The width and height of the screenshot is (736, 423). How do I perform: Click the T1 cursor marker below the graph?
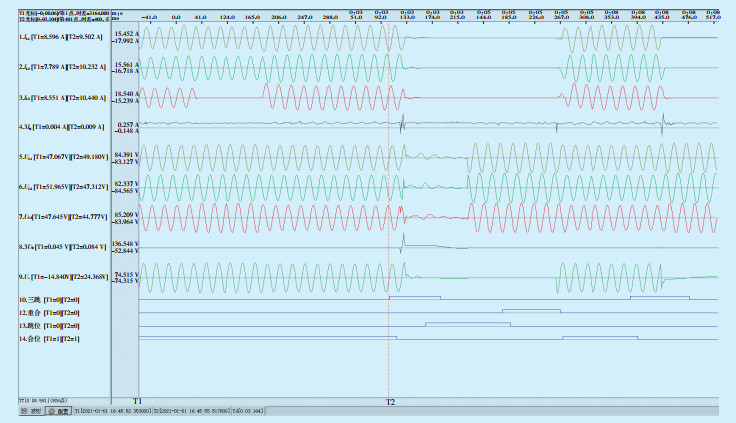[138, 400]
